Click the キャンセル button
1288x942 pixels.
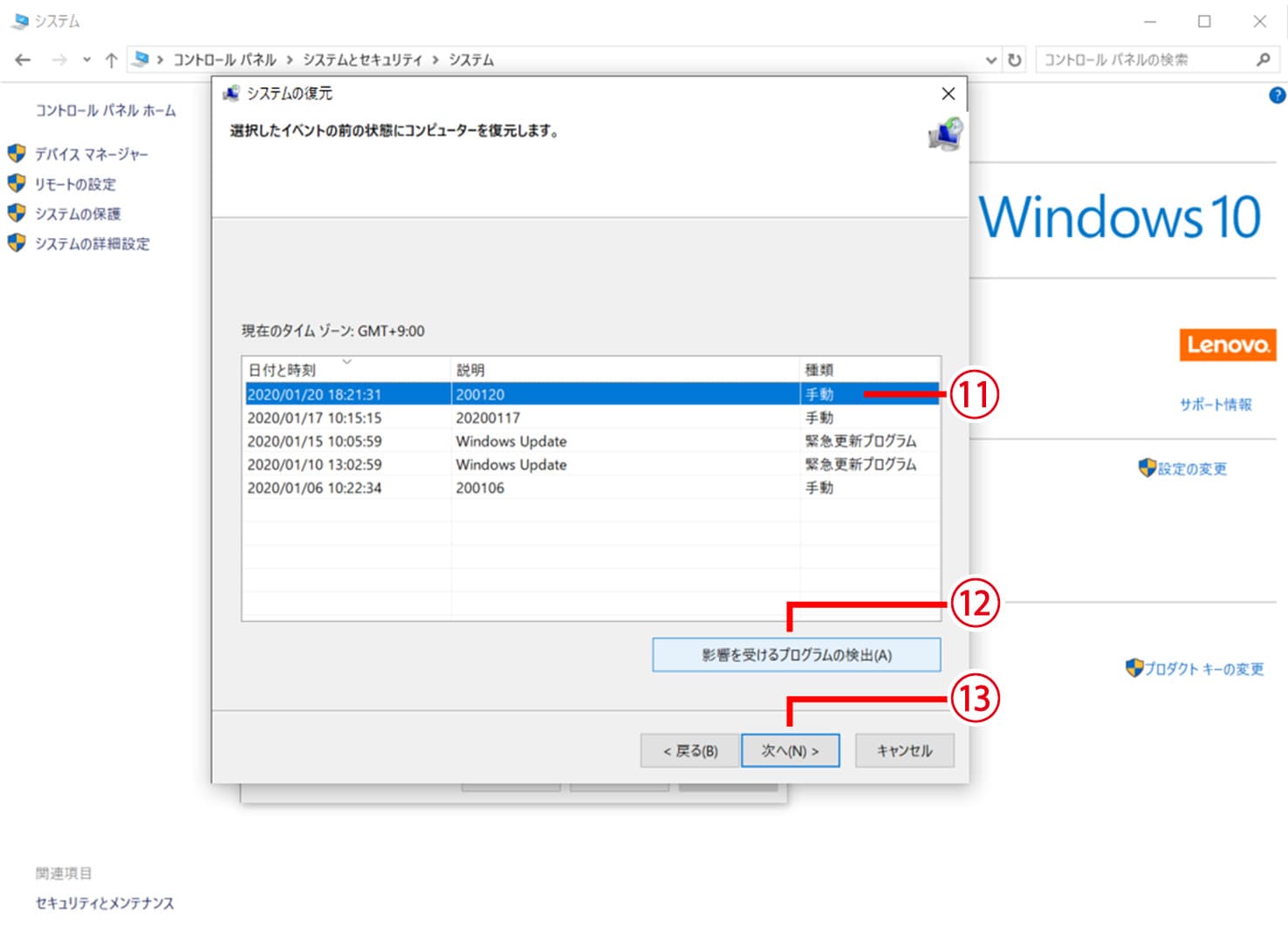[905, 750]
